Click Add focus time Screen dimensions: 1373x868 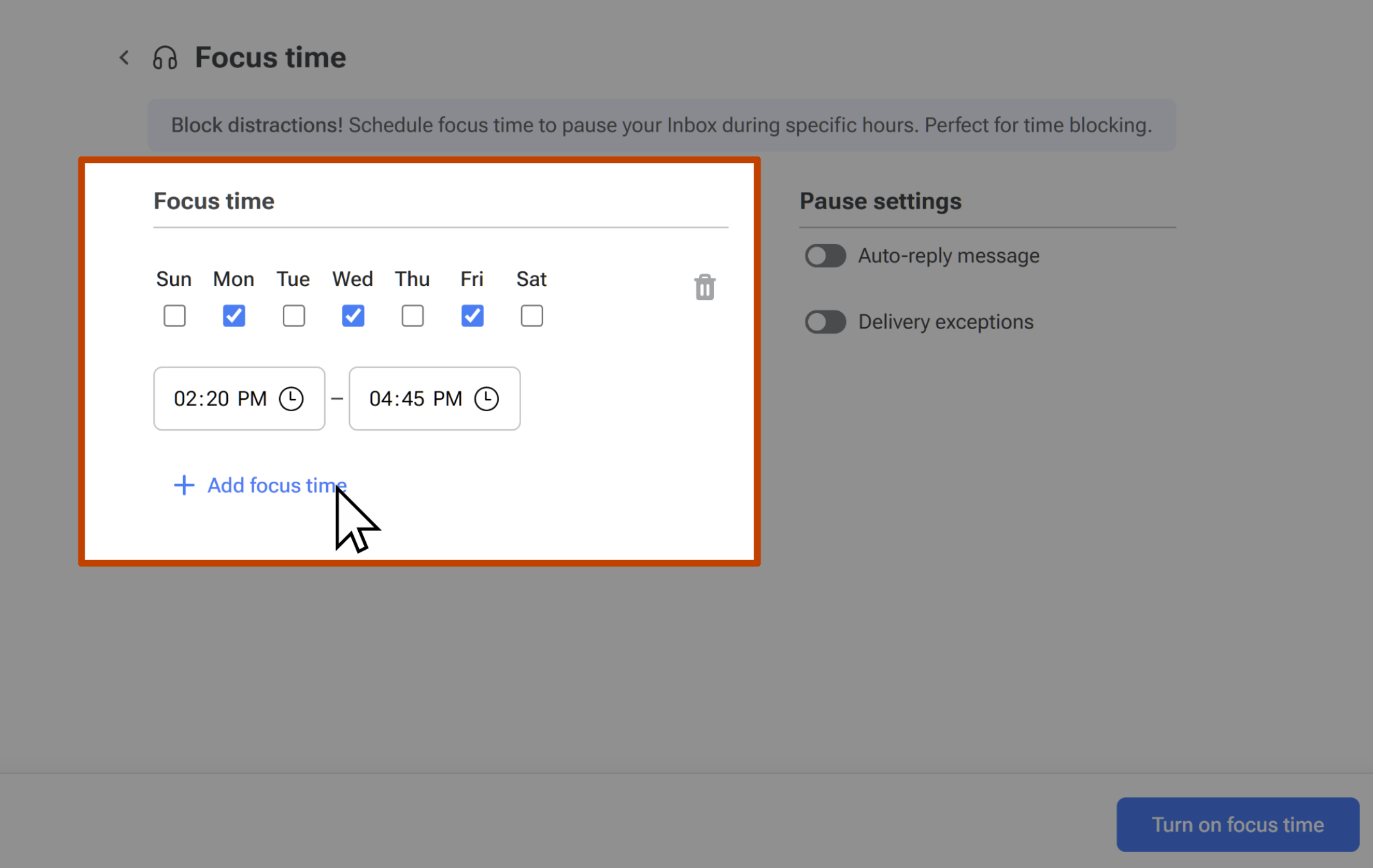click(276, 486)
